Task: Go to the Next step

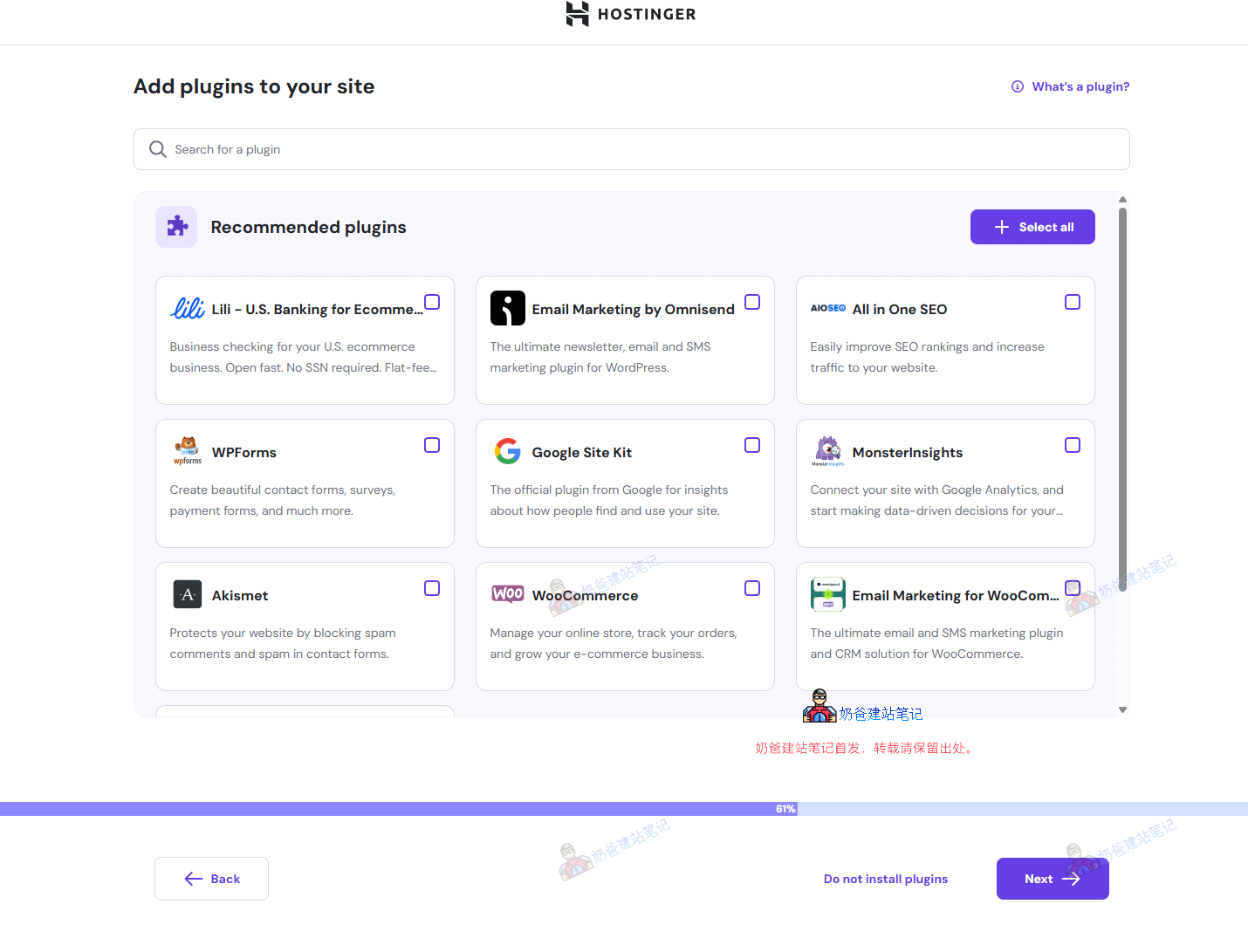Action: (1052, 879)
